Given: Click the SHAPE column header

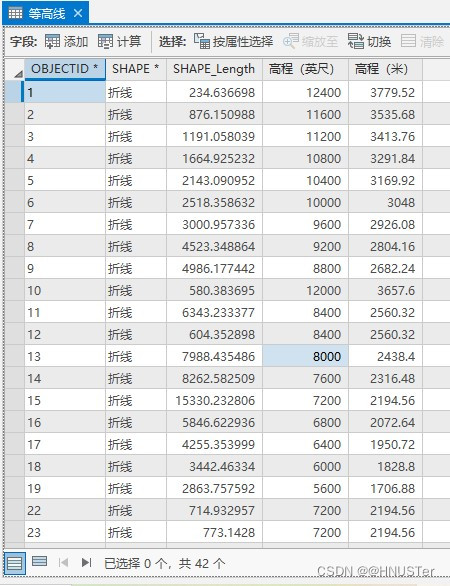Looking at the screenshot, I should pos(136,69).
